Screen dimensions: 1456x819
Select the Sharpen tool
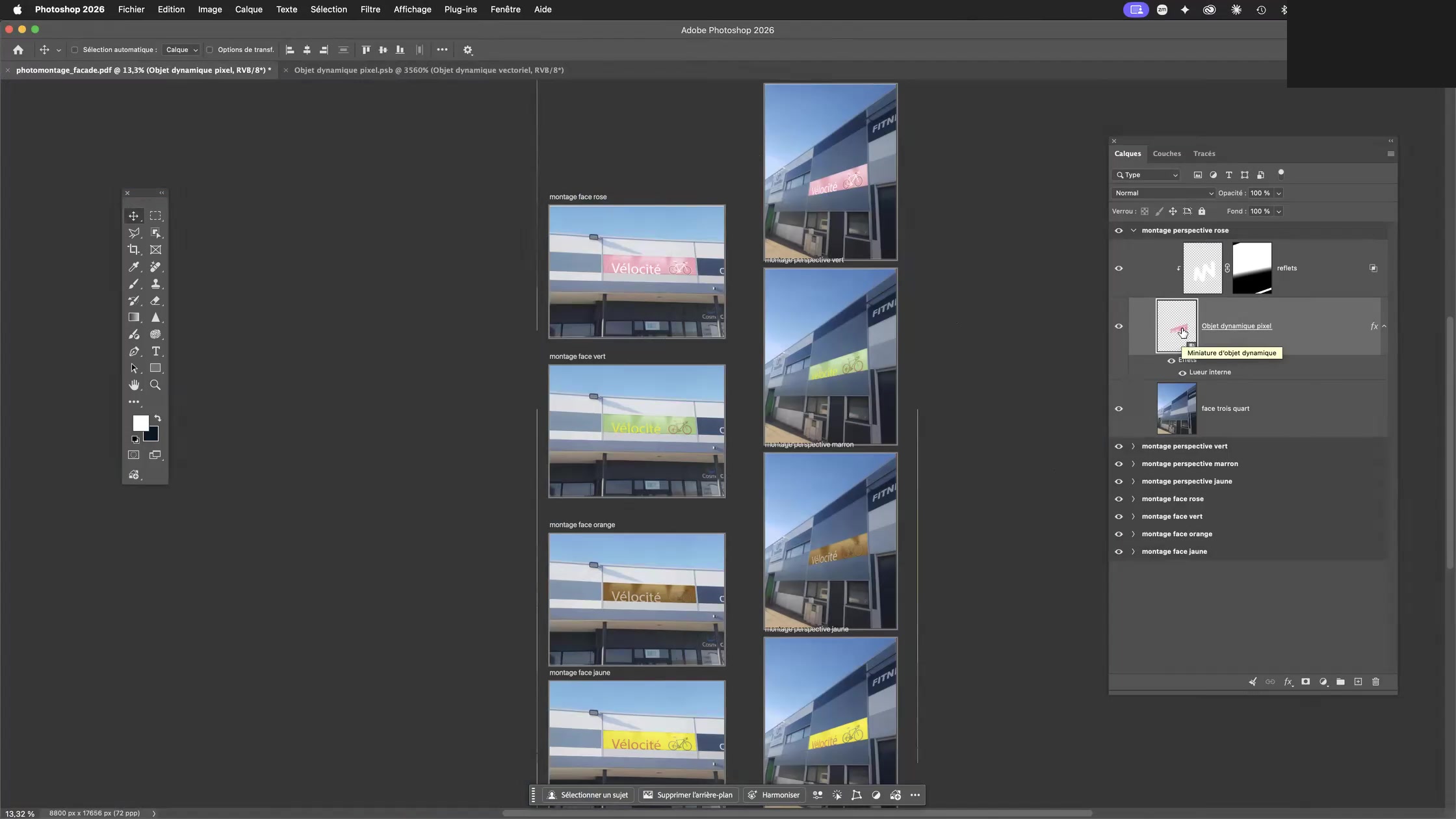155,317
